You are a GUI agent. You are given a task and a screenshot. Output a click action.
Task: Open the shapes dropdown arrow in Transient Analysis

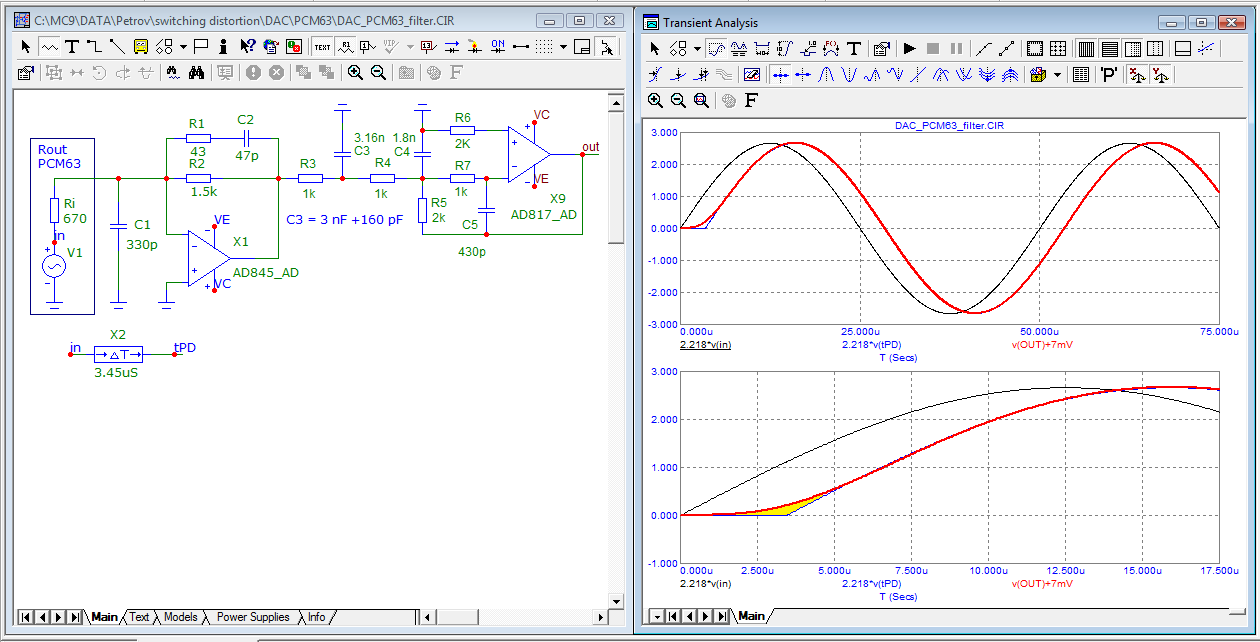point(697,48)
